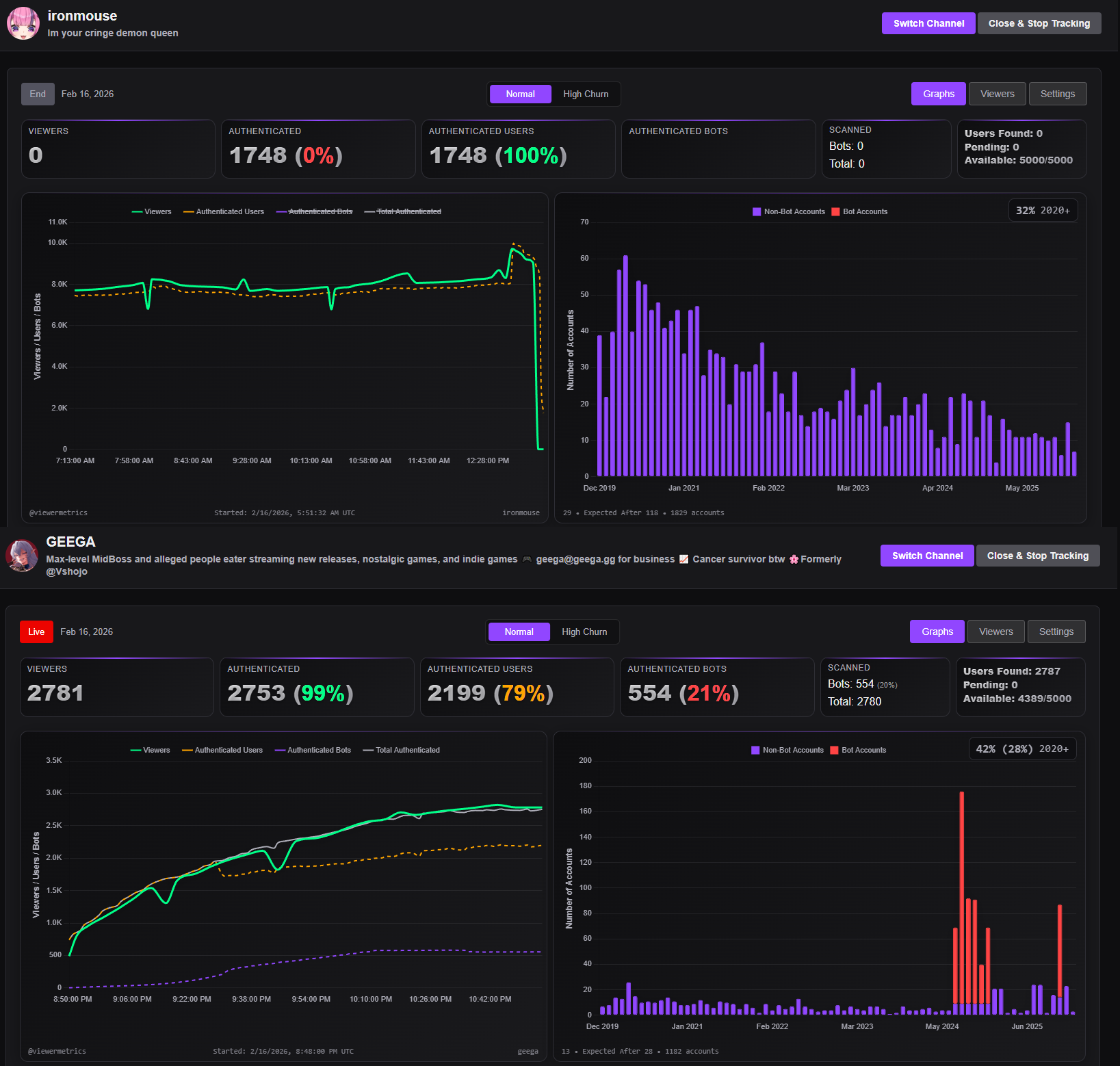Click Switch Channel for GEEGA
The image size is (1120, 1066).
[x=927, y=556]
